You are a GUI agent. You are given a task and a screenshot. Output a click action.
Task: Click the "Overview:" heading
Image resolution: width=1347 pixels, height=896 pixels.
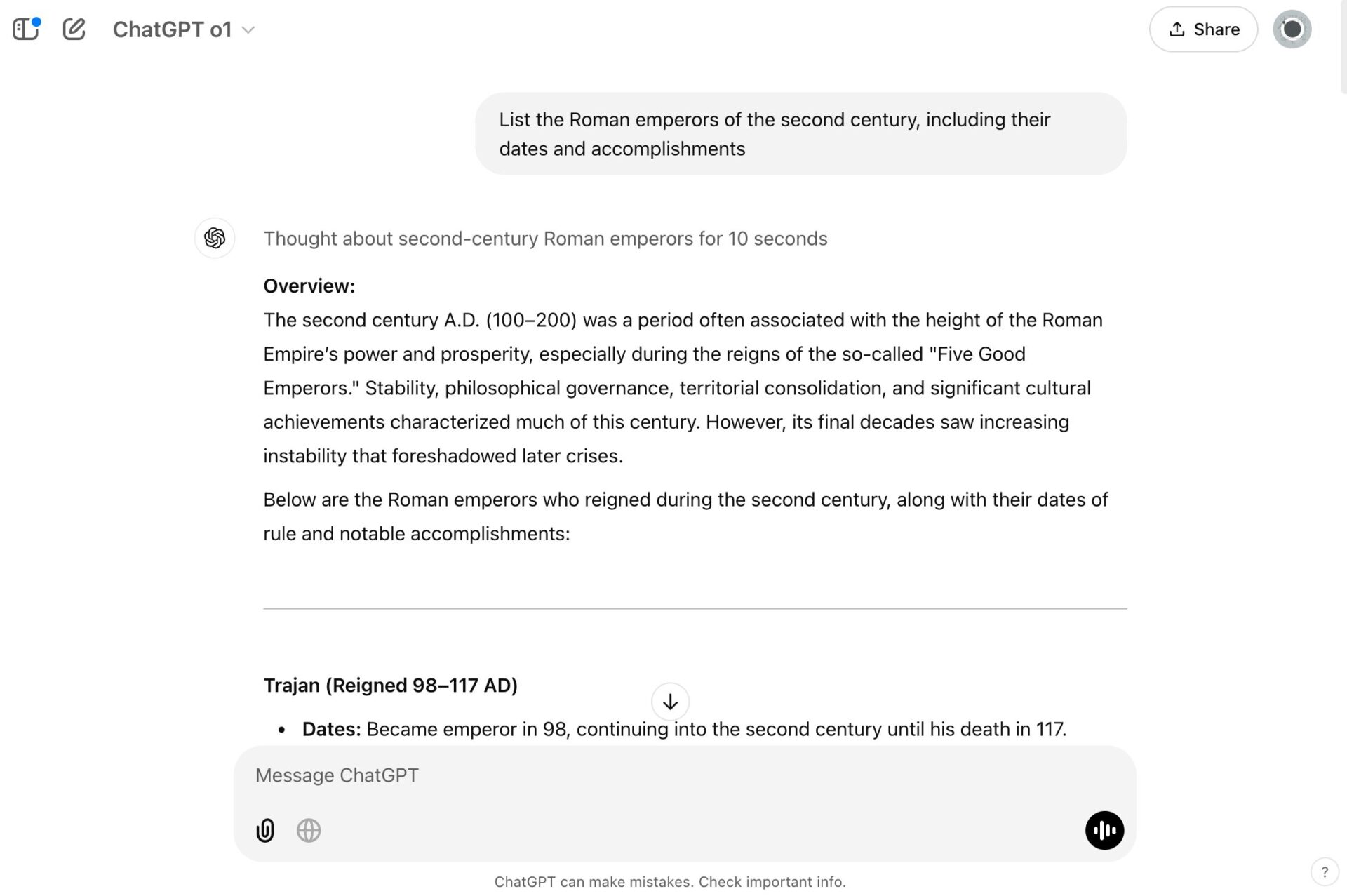coord(309,286)
